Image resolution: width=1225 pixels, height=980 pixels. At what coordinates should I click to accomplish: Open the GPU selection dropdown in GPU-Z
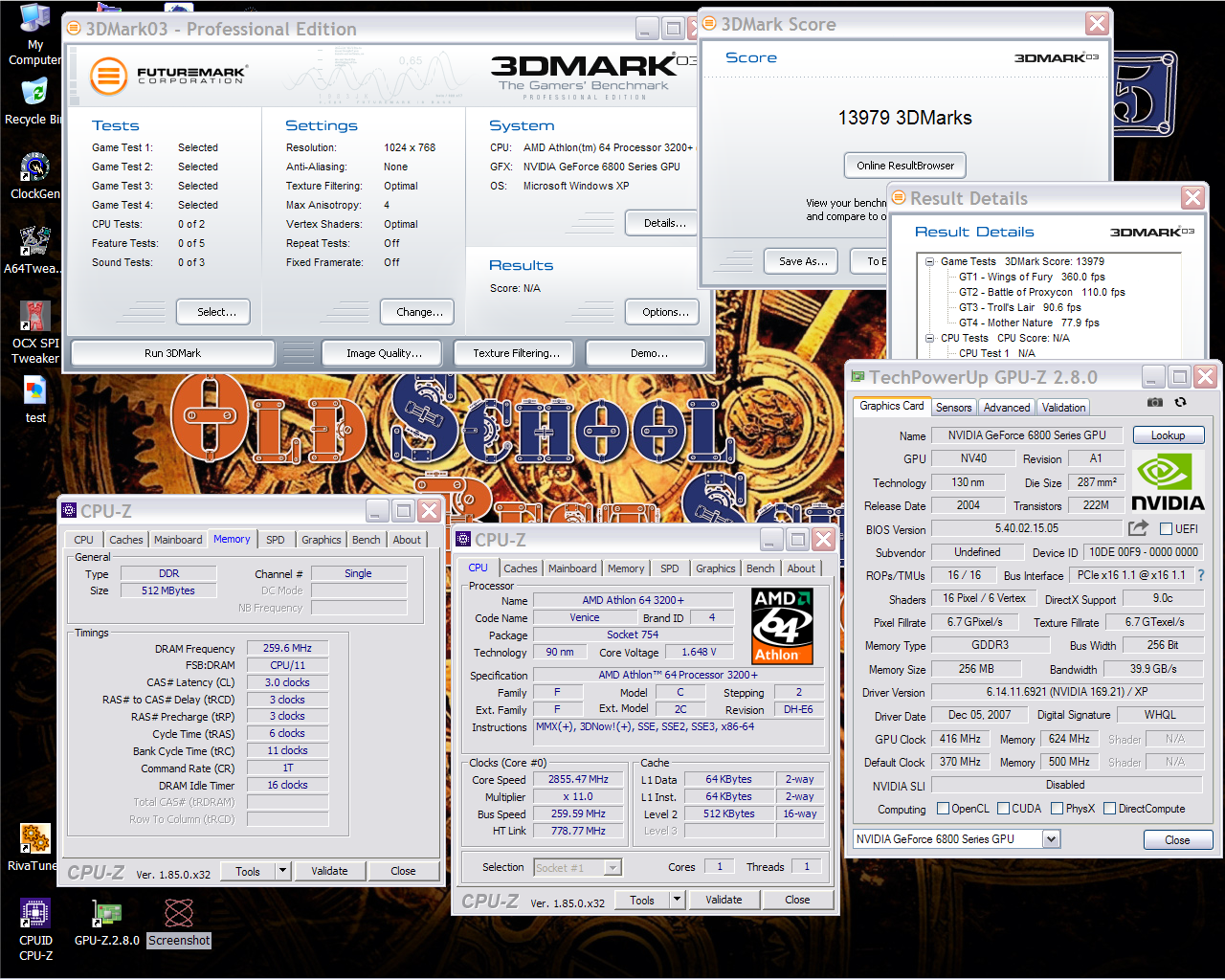tap(1052, 839)
